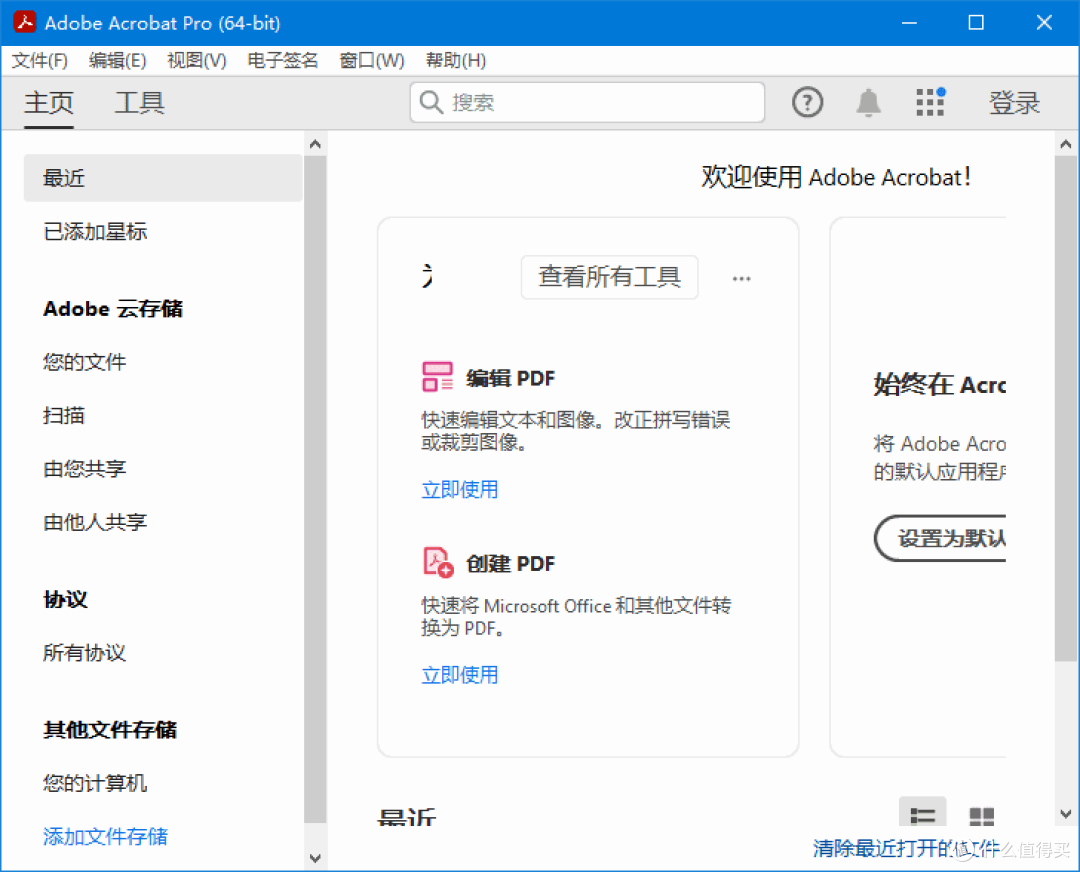Viewport: 1080px width, 872px height.
Task: Open the 电子签名 menu
Action: pyautogui.click(x=281, y=60)
